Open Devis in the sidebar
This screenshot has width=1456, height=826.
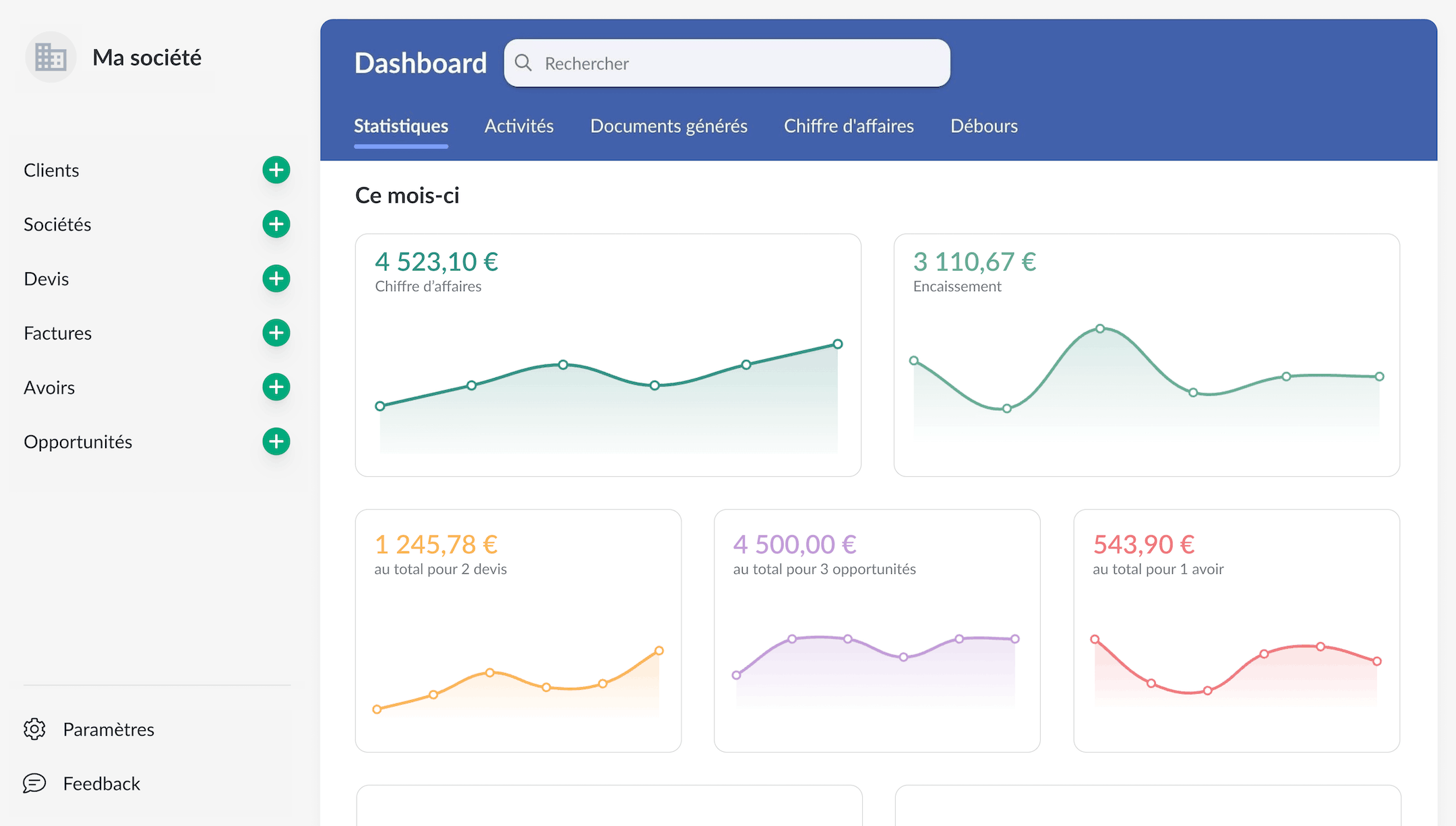point(46,278)
